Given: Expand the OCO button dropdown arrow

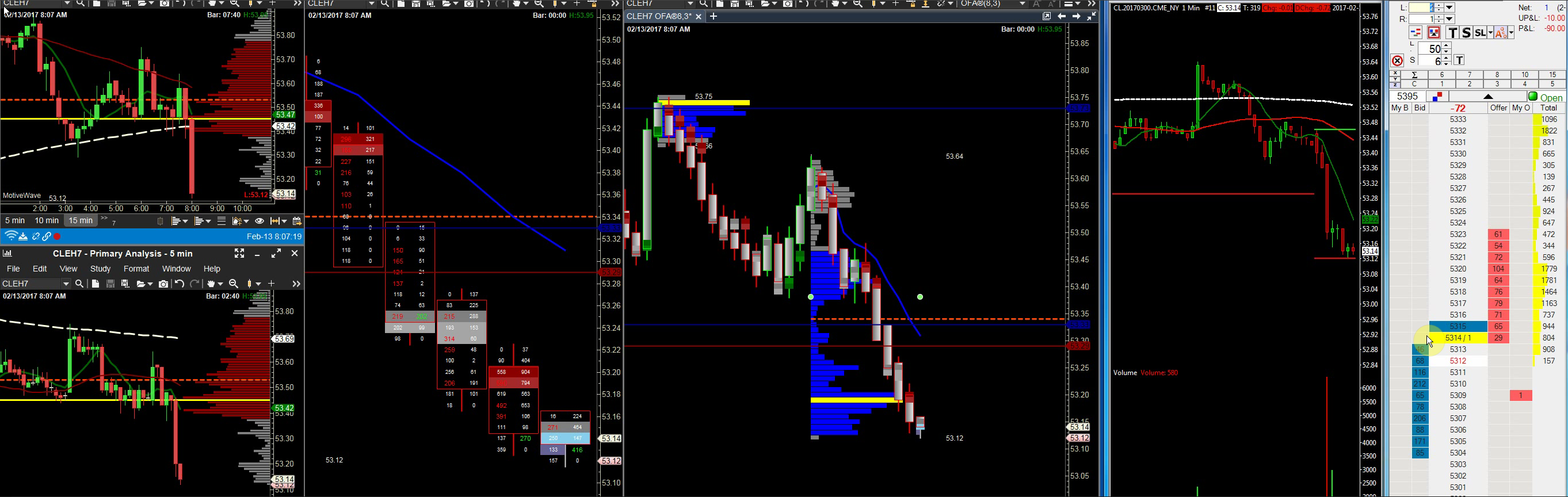Looking at the screenshot, I should 1510,33.
